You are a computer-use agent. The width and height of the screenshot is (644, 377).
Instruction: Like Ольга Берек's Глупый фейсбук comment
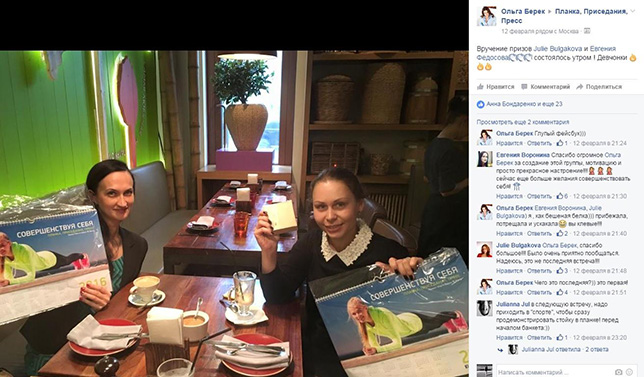point(509,143)
